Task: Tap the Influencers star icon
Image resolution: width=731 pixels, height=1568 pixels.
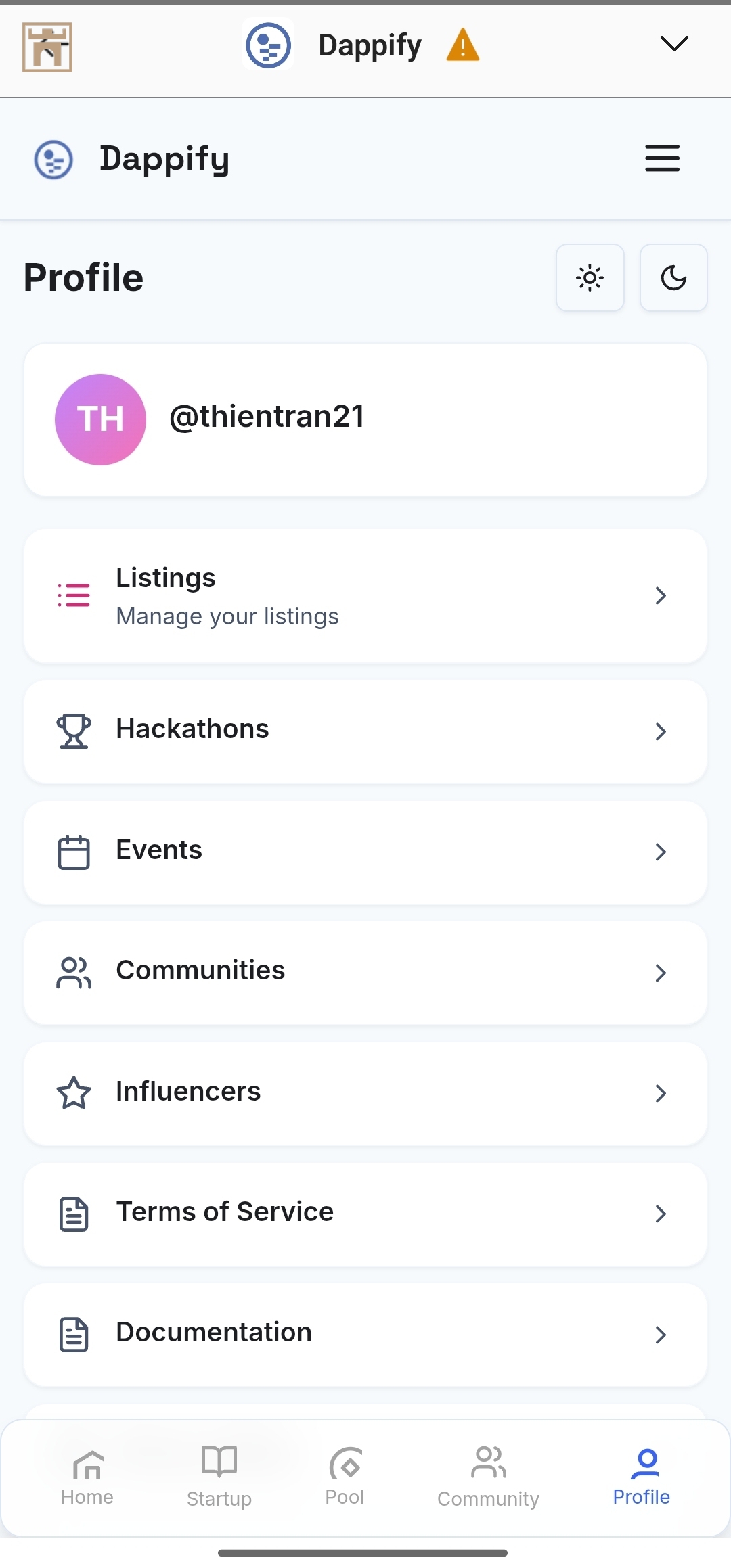Action: (74, 1092)
